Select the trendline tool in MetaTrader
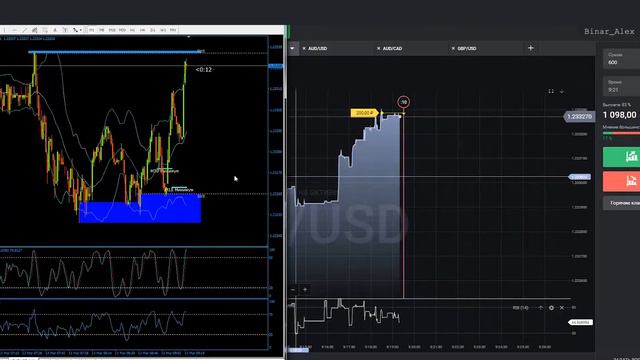Viewport: 640px width, 360px height. pyautogui.click(x=24, y=30)
